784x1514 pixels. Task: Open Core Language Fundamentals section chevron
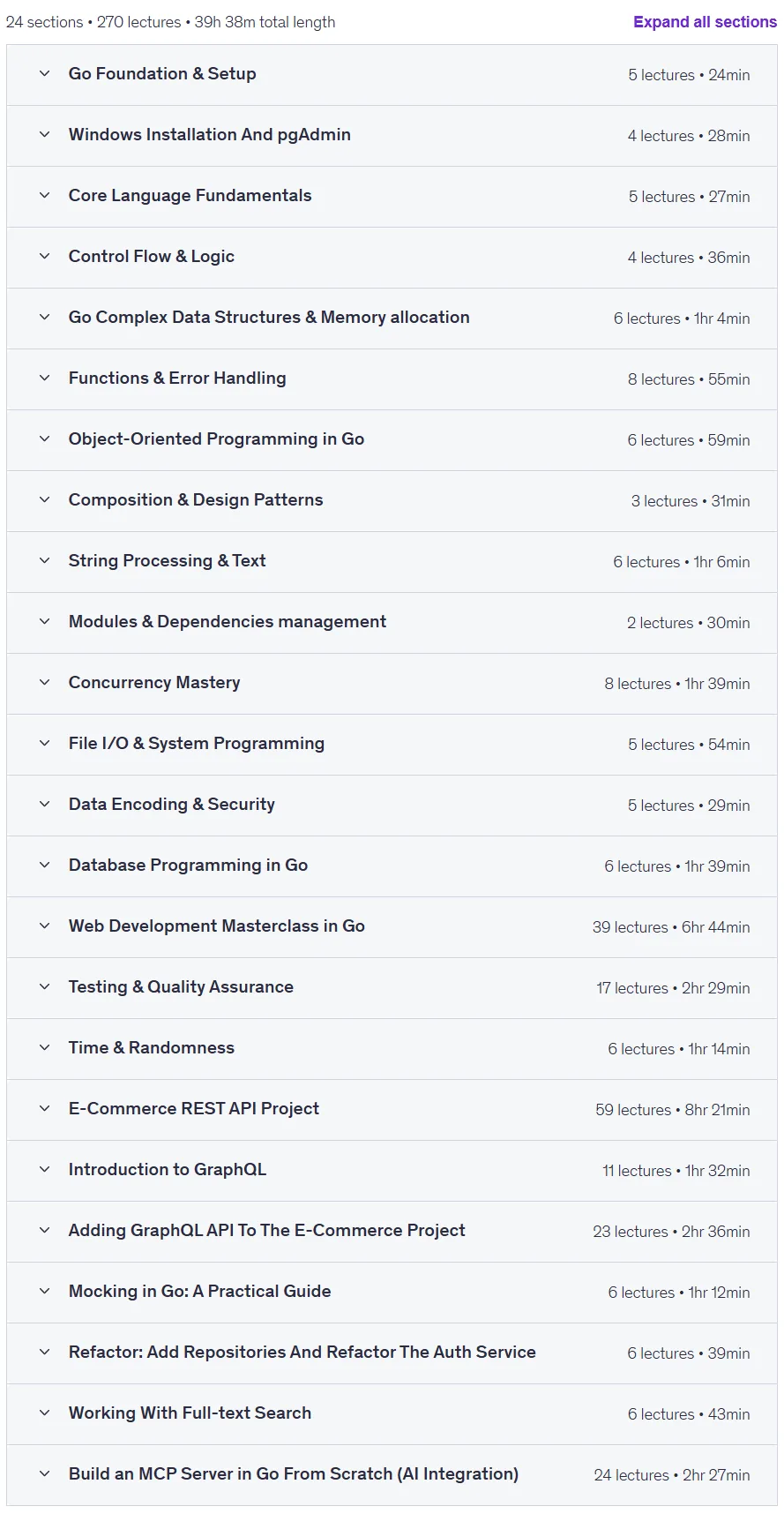click(x=44, y=196)
